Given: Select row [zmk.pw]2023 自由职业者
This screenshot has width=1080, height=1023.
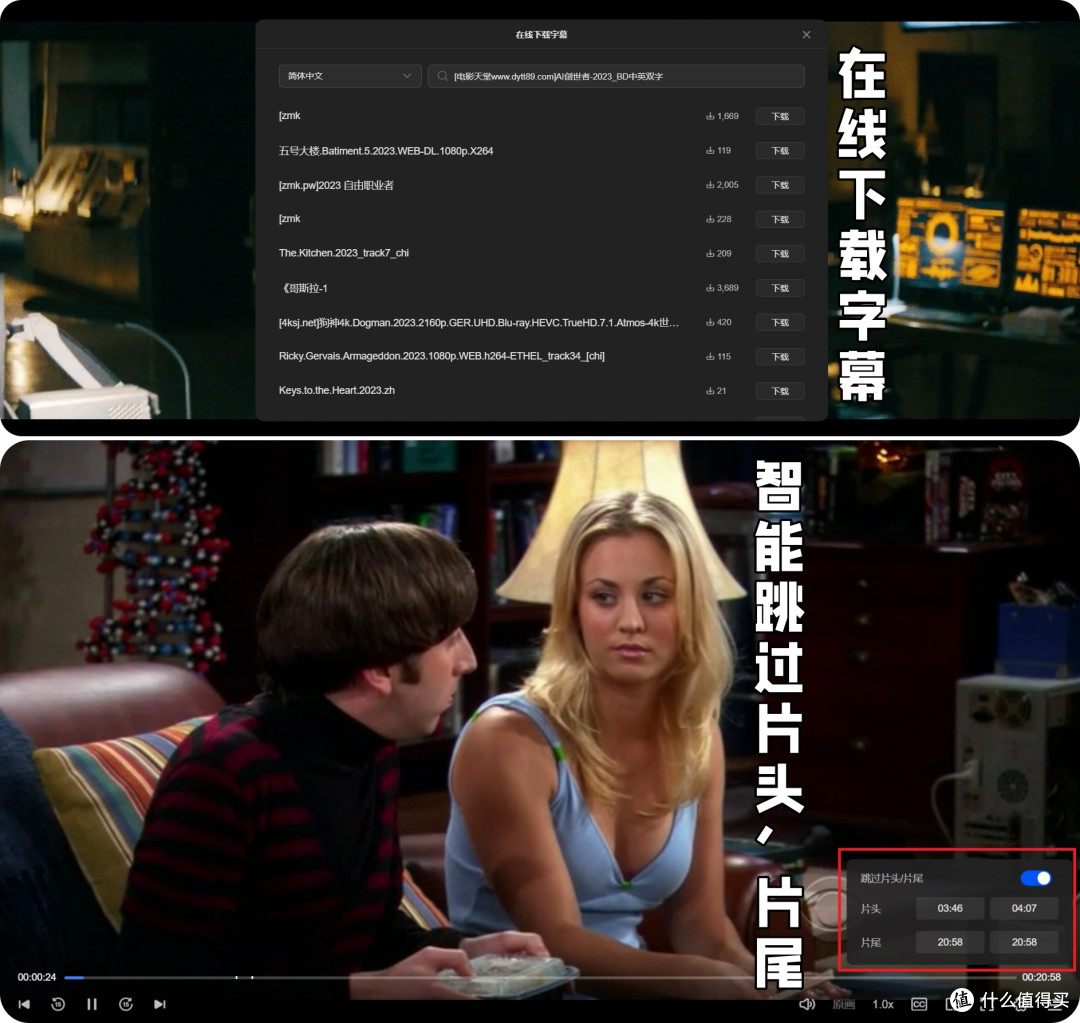Looking at the screenshot, I should click(x=541, y=185).
